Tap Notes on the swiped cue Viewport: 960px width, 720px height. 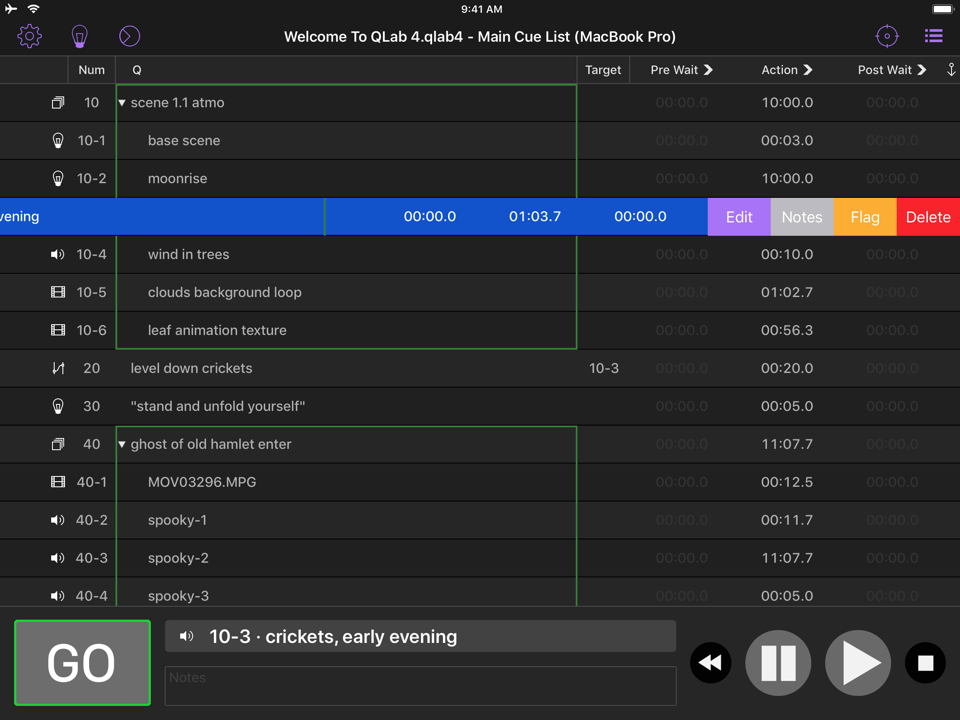pos(802,217)
